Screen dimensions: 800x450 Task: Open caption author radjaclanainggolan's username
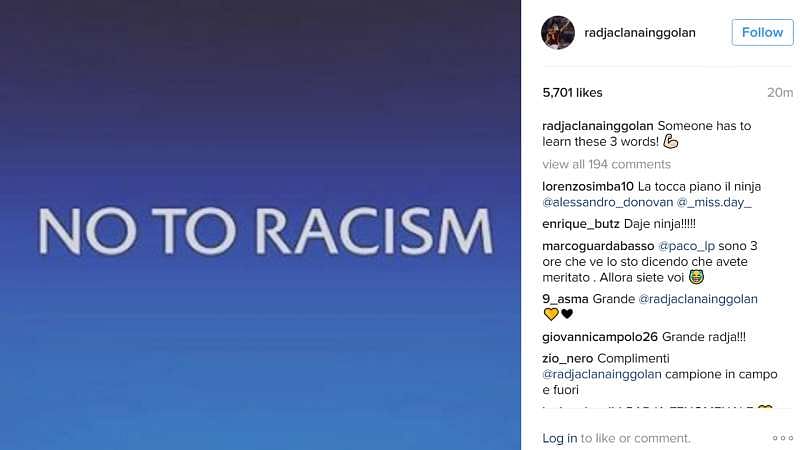pyautogui.click(x=597, y=126)
